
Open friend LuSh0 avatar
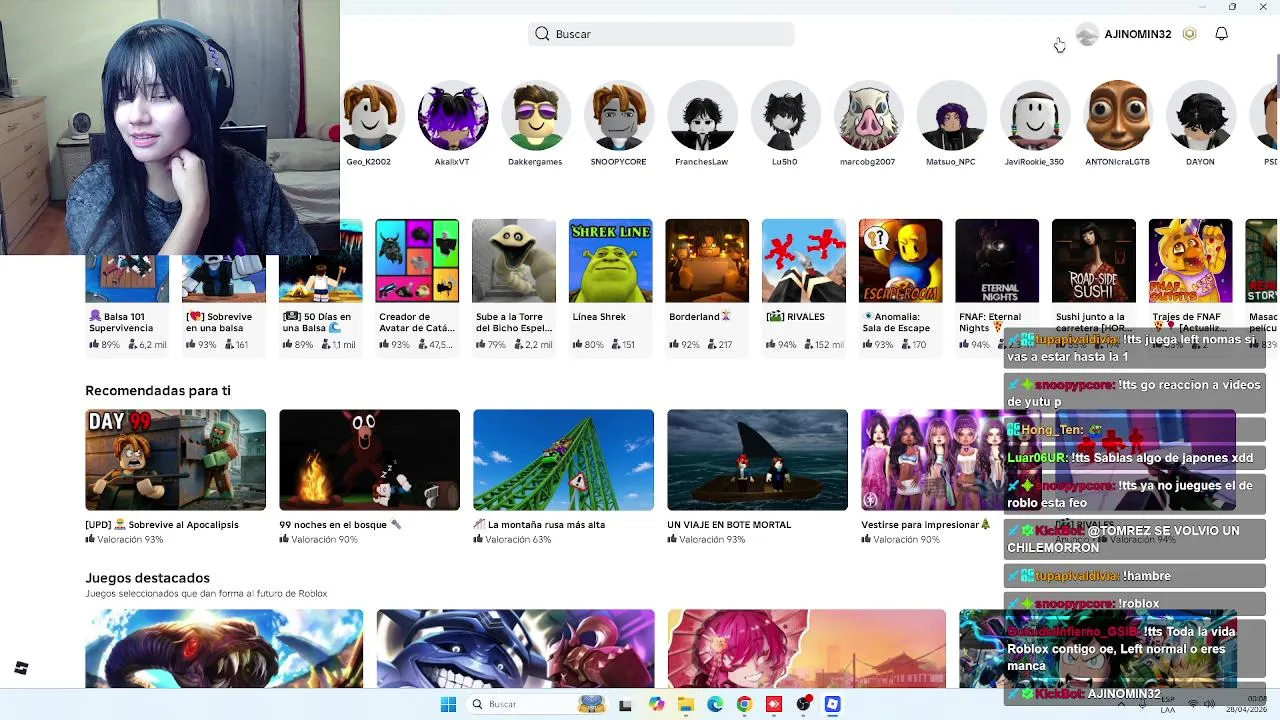coord(784,115)
